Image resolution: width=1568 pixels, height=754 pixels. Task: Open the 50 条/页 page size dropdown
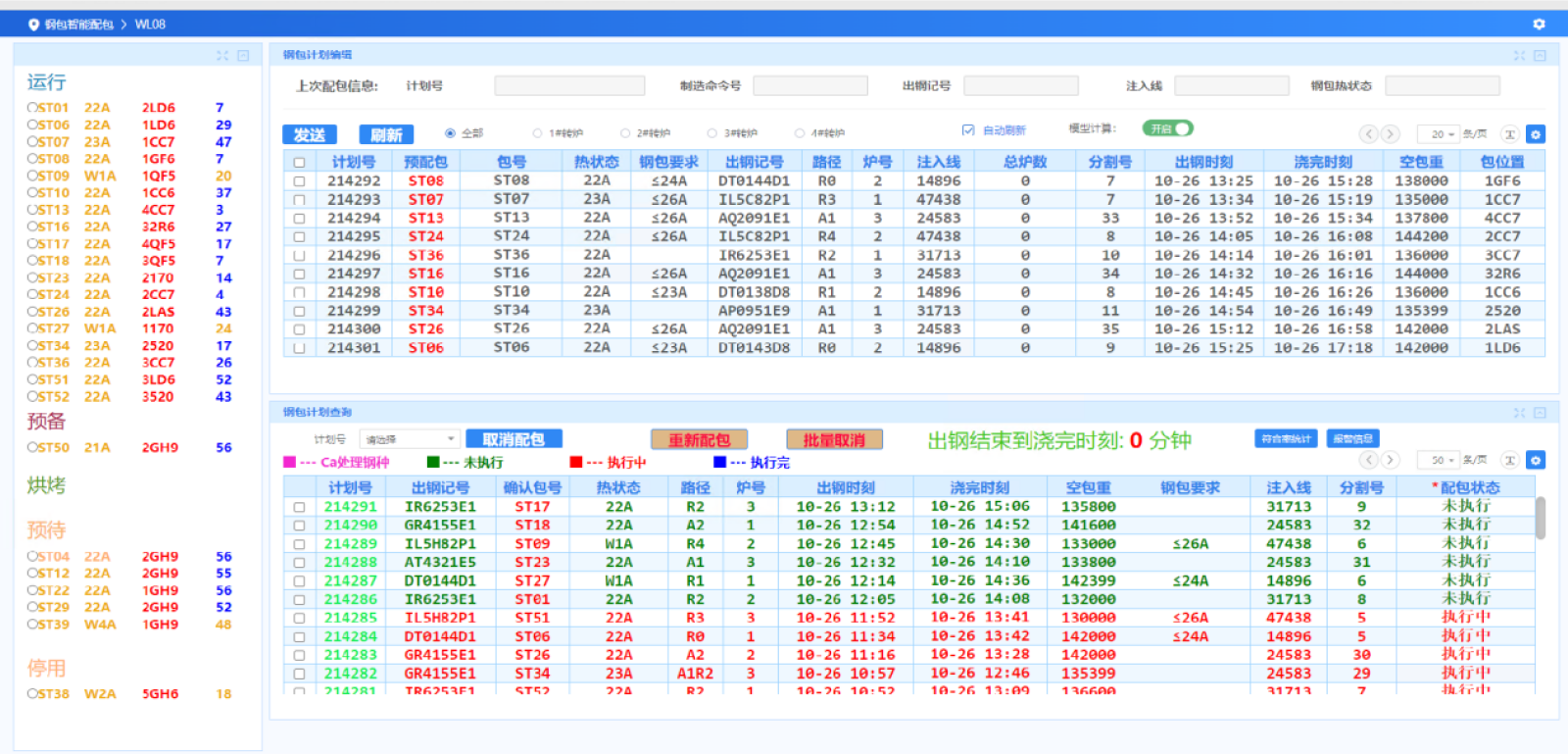point(1438,460)
